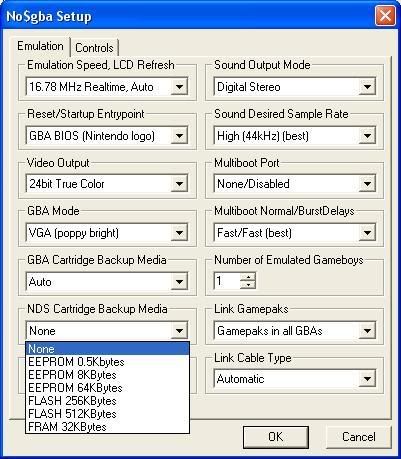Open the Multiboot Port dropdown
The width and height of the screenshot is (401, 459).
coord(367,184)
